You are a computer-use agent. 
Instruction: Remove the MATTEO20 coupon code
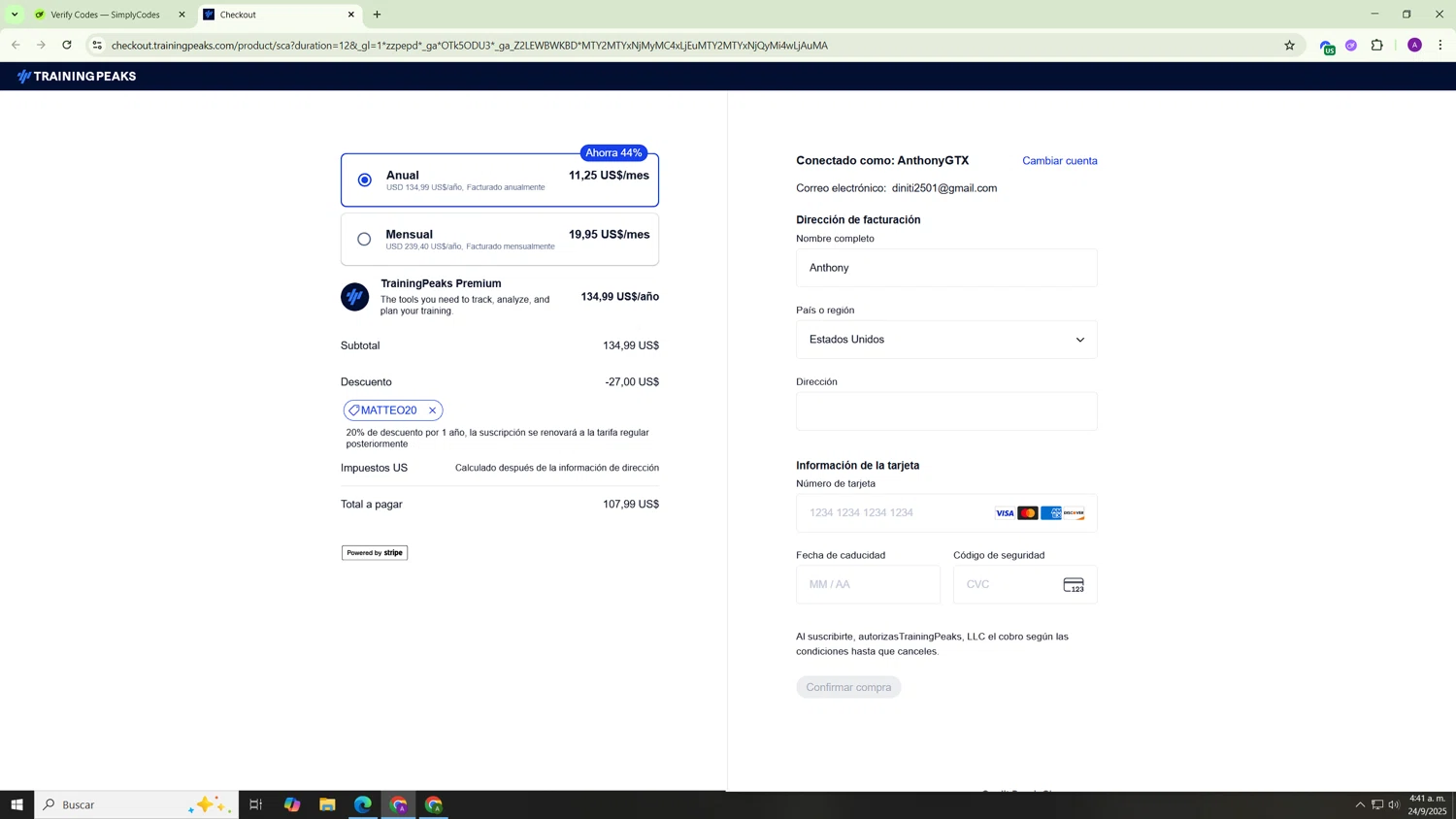coord(433,410)
